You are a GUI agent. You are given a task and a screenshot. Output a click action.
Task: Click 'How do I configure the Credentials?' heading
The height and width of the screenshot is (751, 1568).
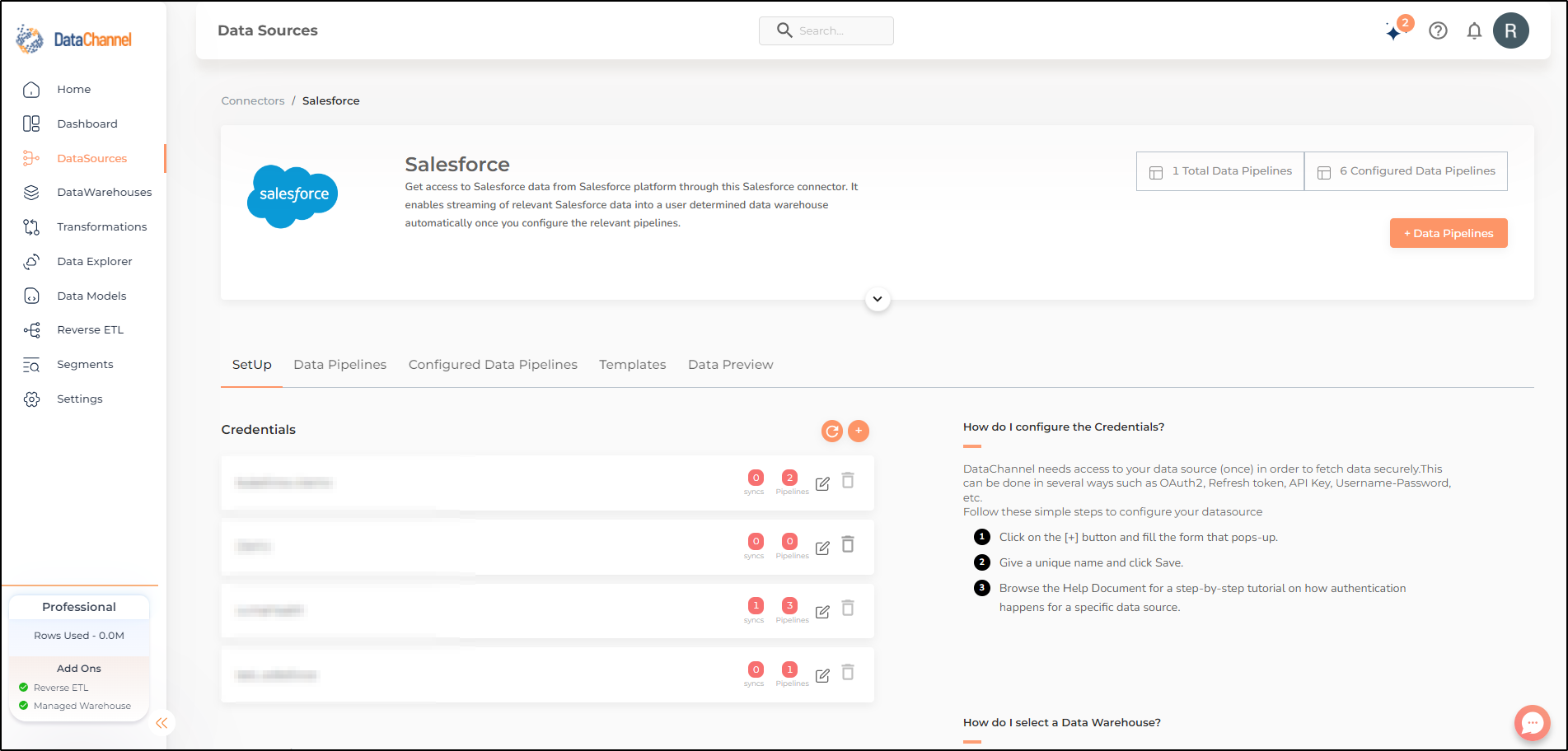1064,427
